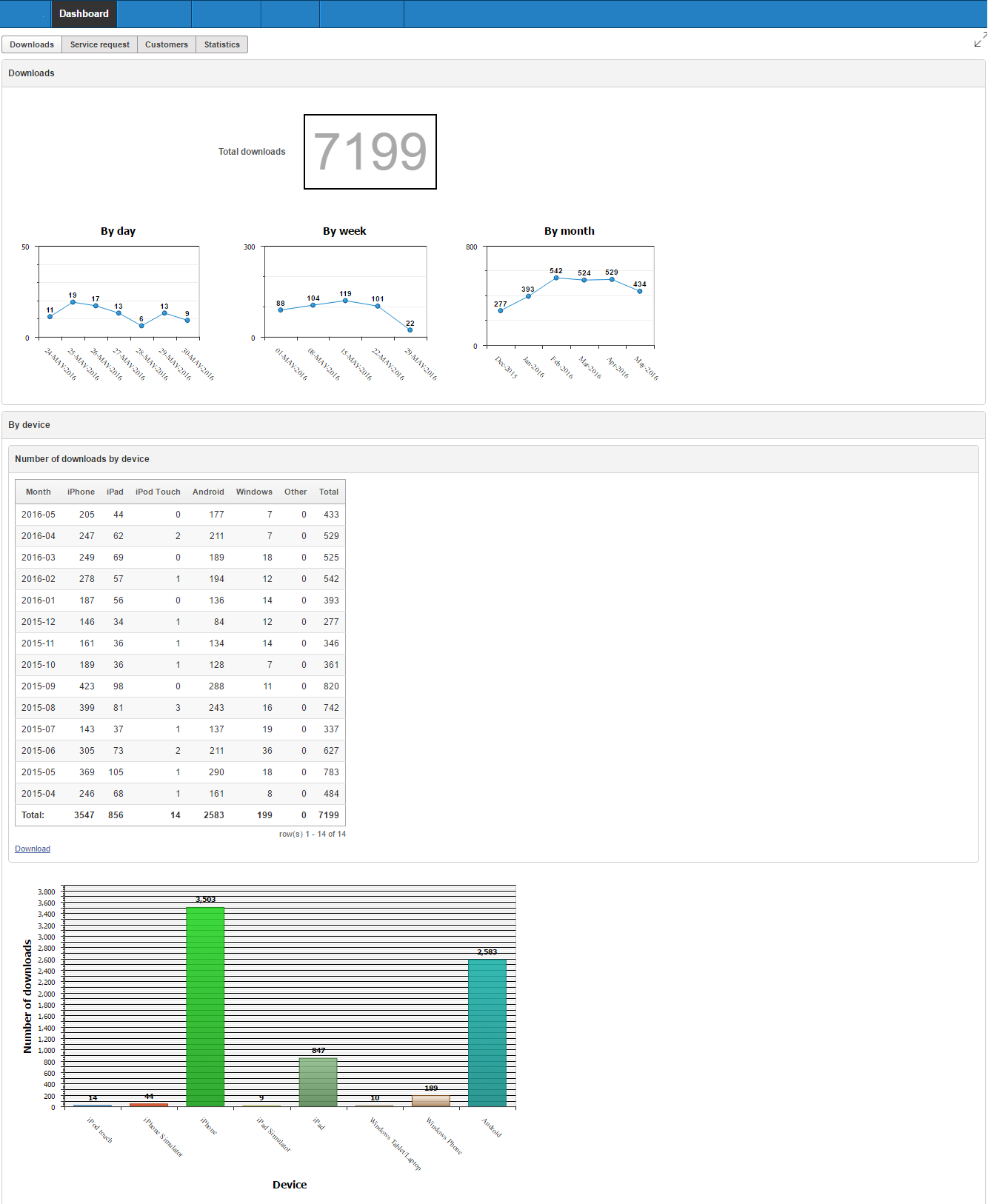The width and height of the screenshot is (988, 1204).
Task: Click the iPad value 105 cell
Action: [116, 772]
